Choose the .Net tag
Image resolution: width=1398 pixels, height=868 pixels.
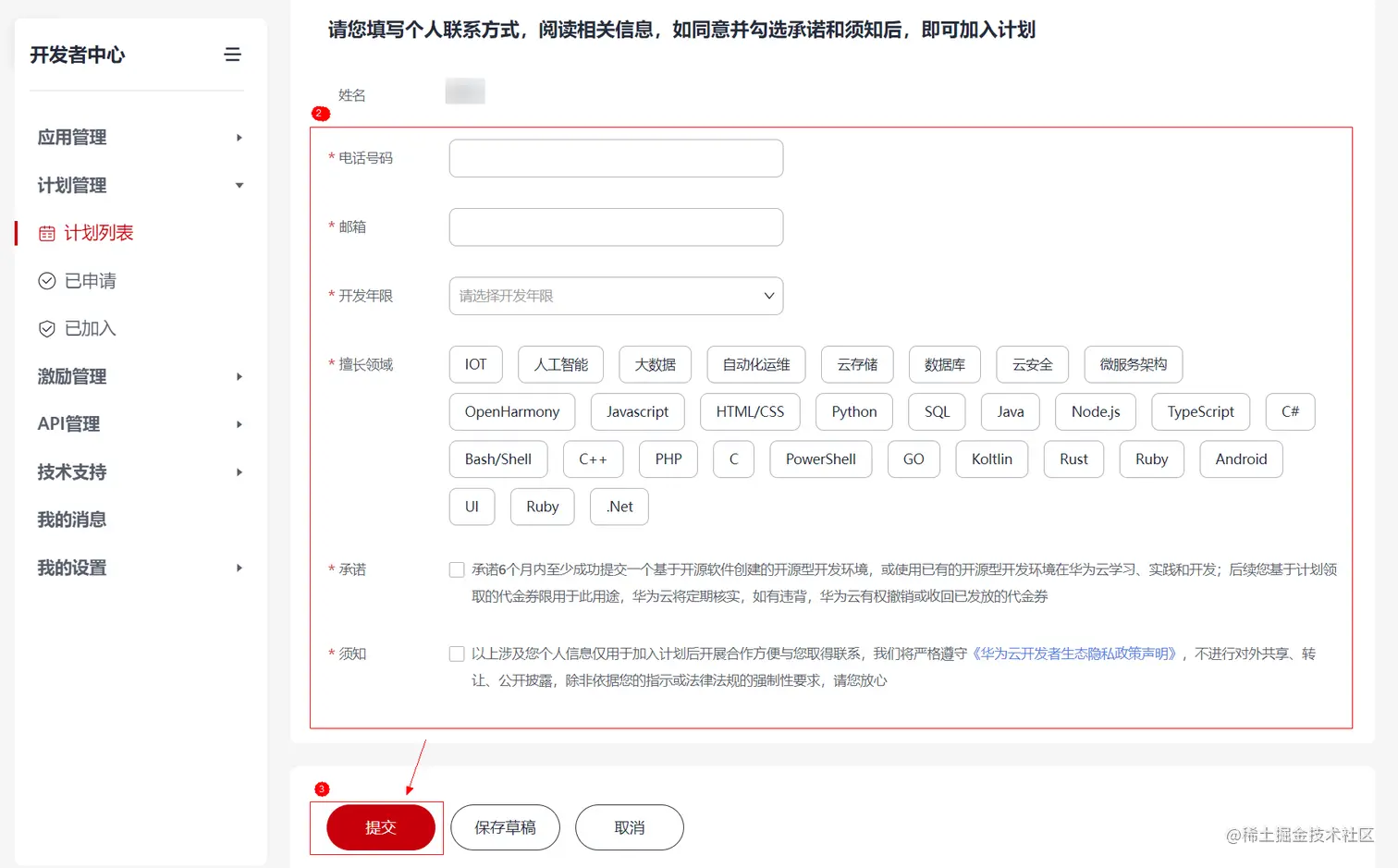tap(619, 507)
